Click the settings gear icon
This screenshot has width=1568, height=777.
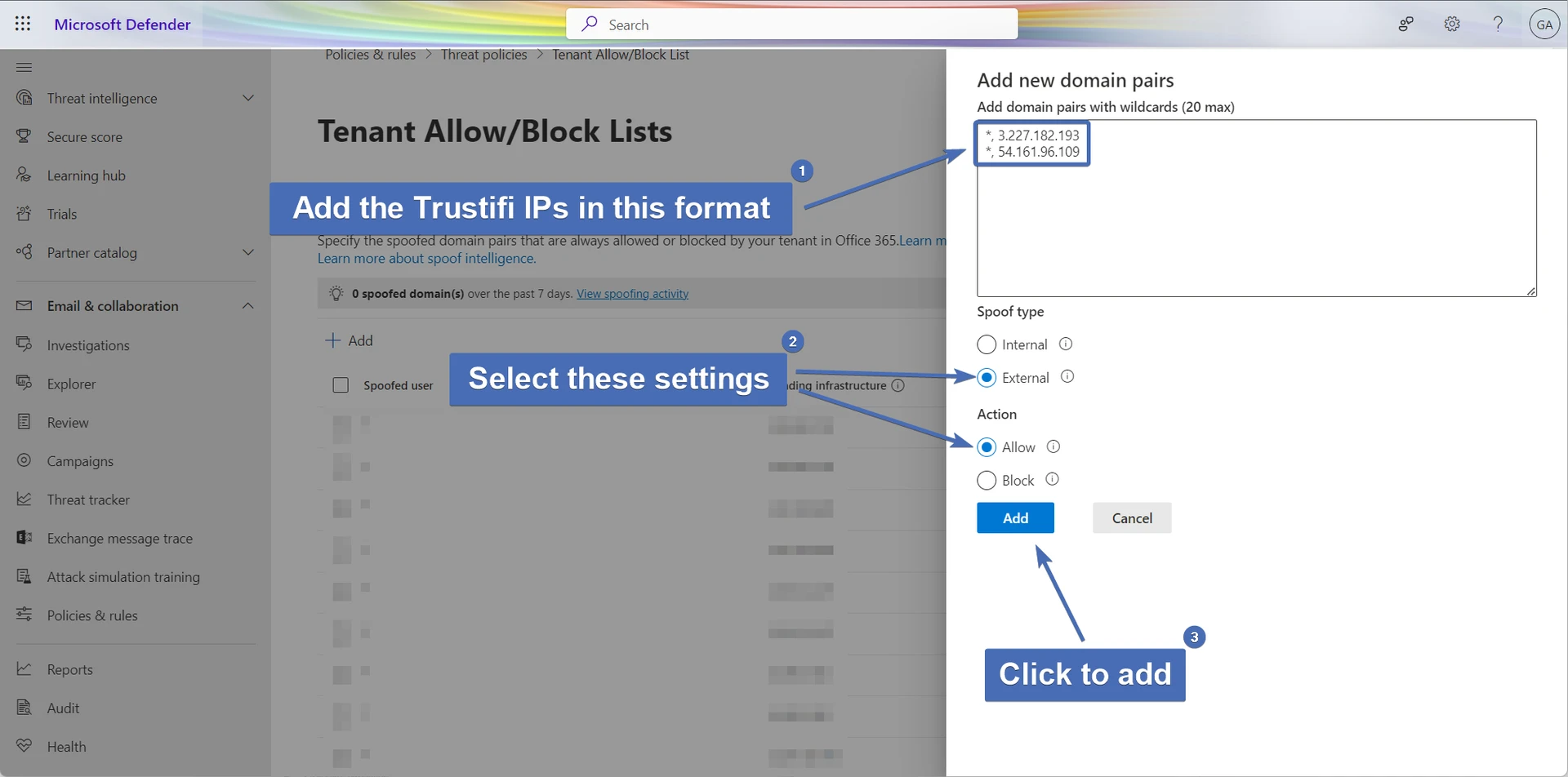tap(1451, 24)
